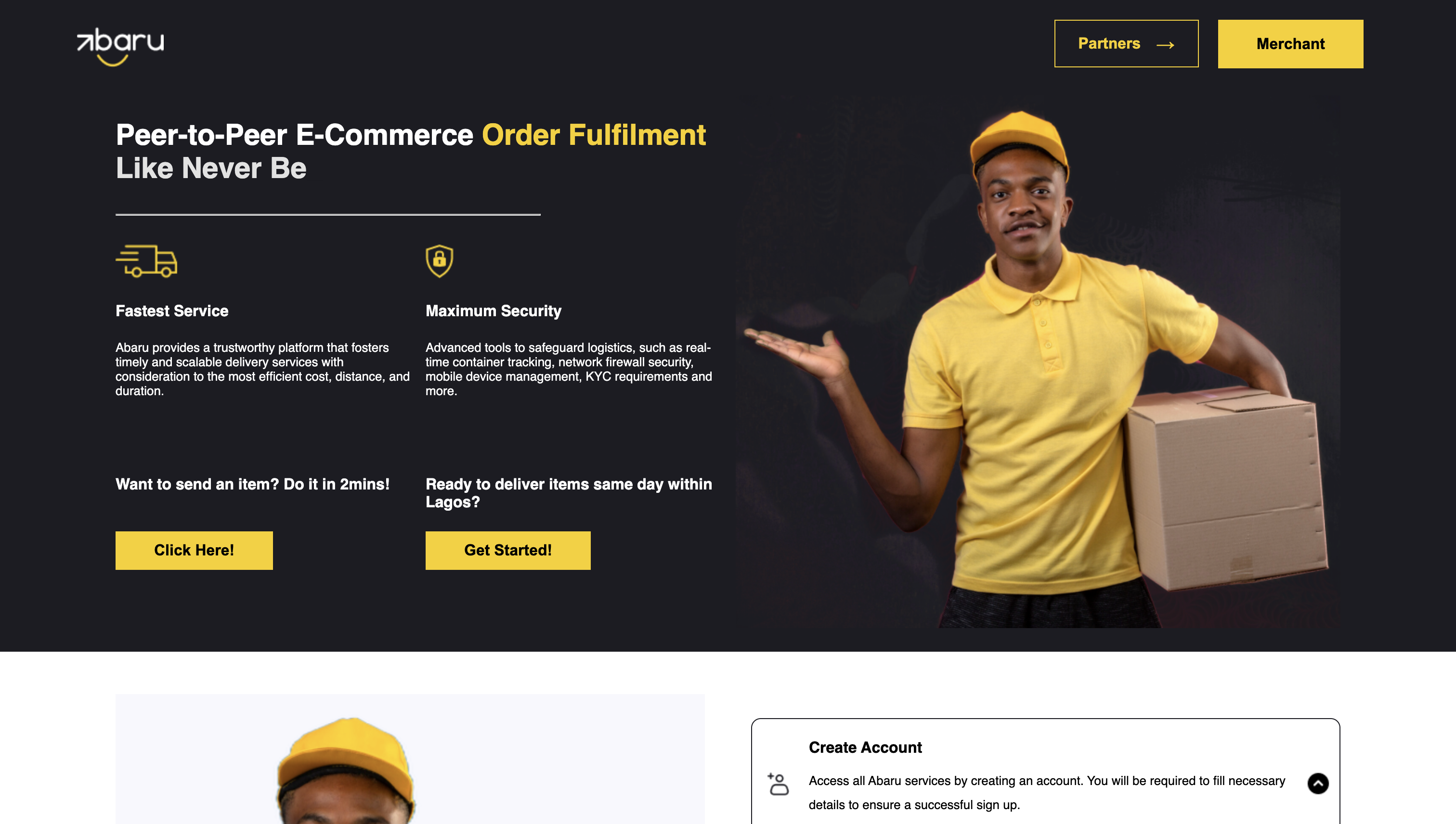Viewport: 1456px width, 824px height.
Task: Collapse the Create Account panel chevron
Action: pyautogui.click(x=1318, y=783)
